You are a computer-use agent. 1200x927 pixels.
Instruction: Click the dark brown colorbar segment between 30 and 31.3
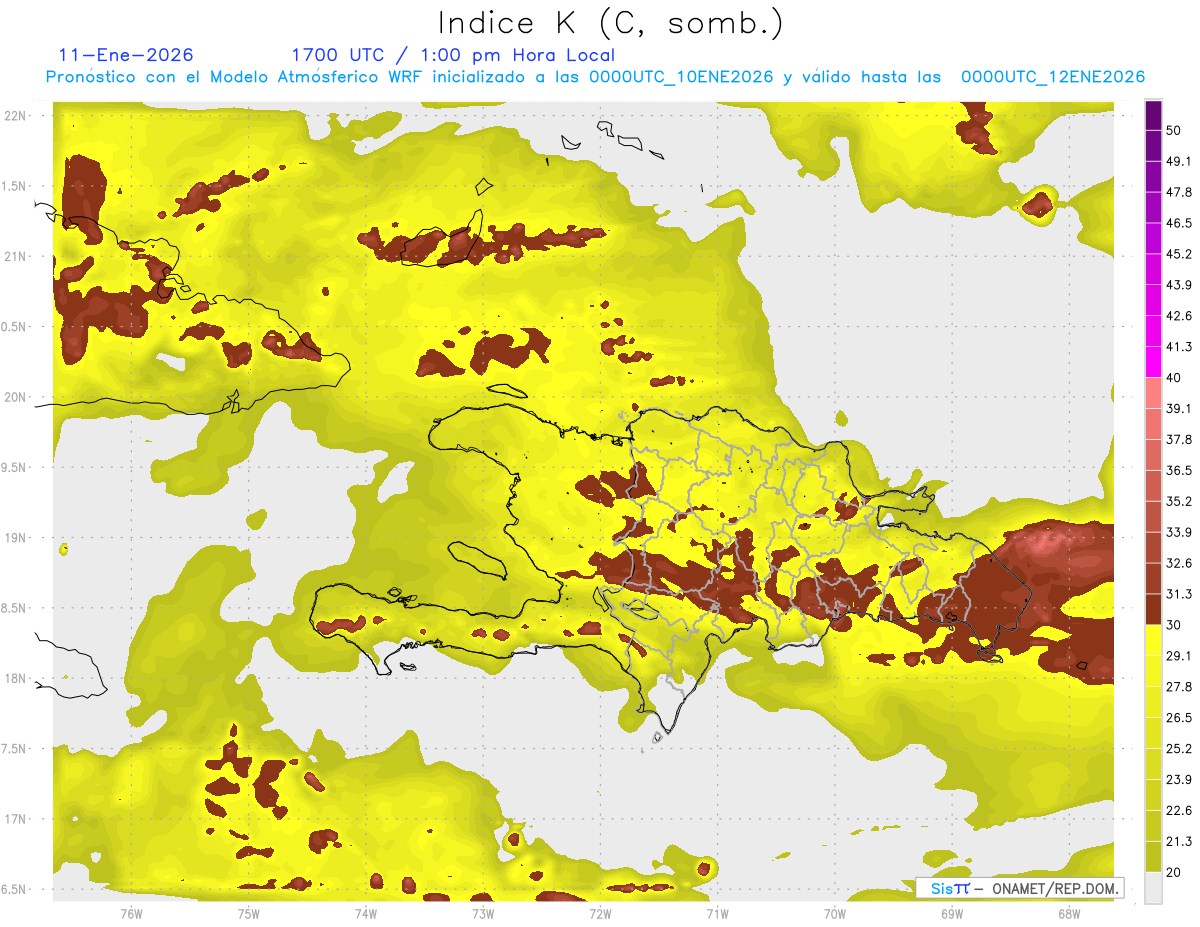click(1153, 610)
